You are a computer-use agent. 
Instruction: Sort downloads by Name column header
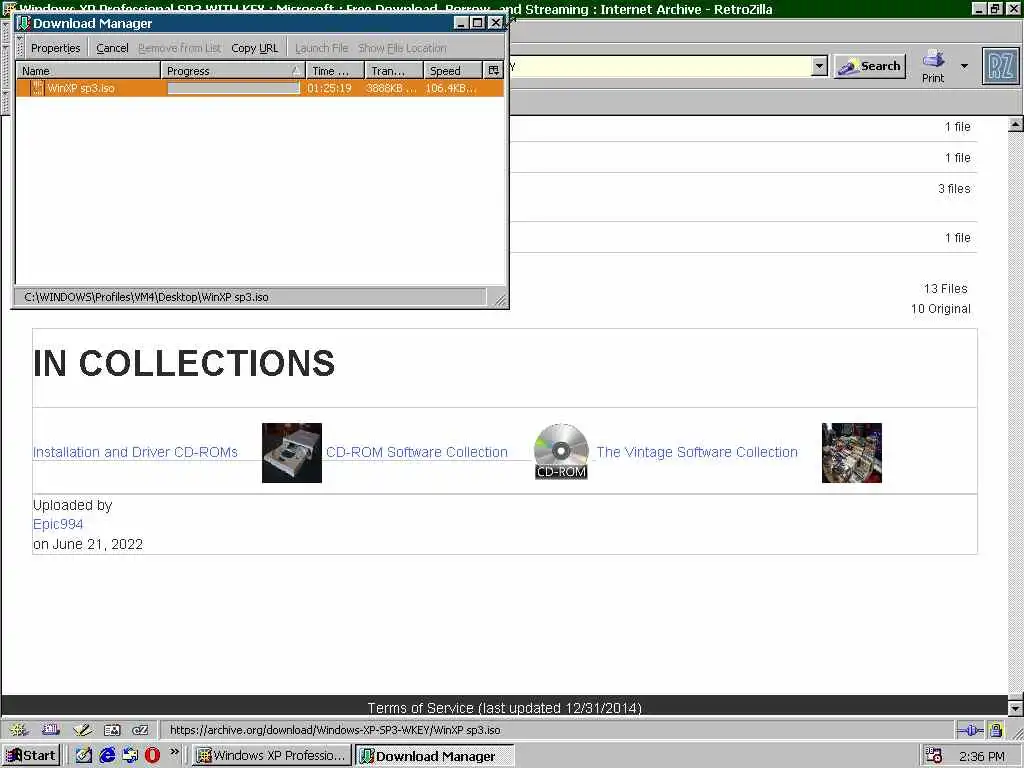pos(89,71)
